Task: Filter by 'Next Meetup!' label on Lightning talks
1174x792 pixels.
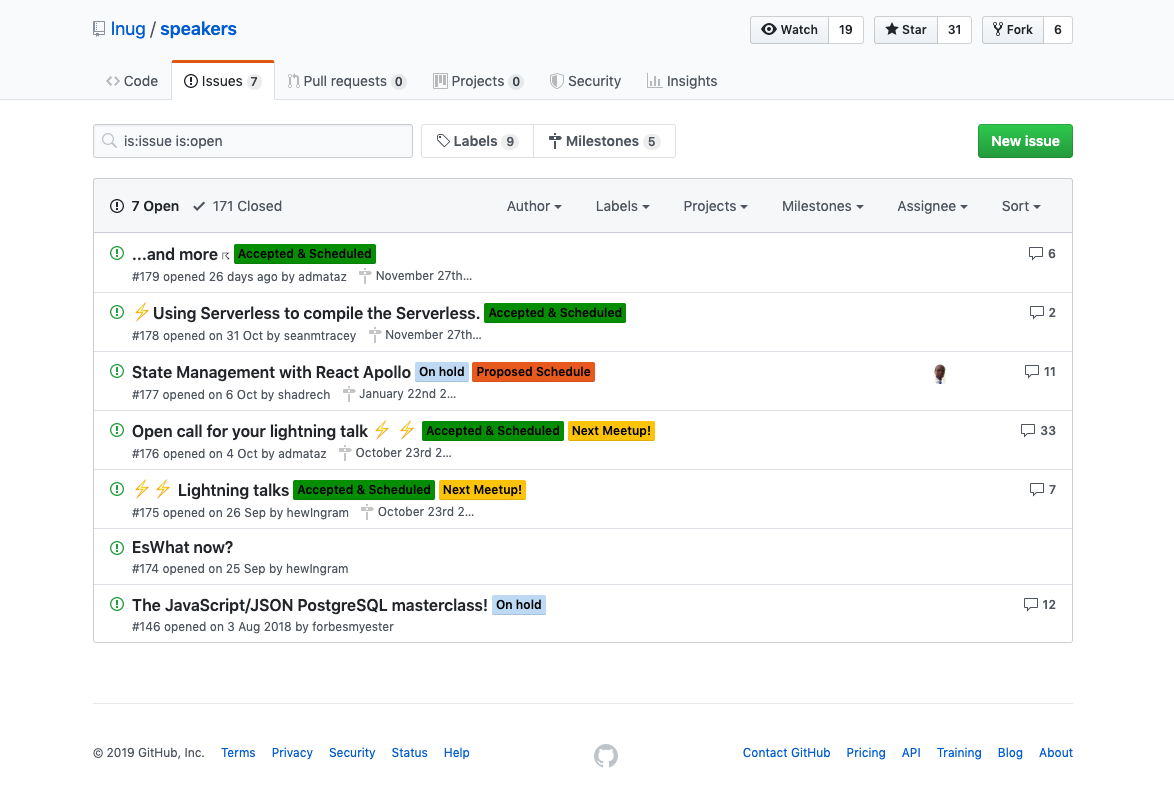Action: pyautogui.click(x=482, y=490)
